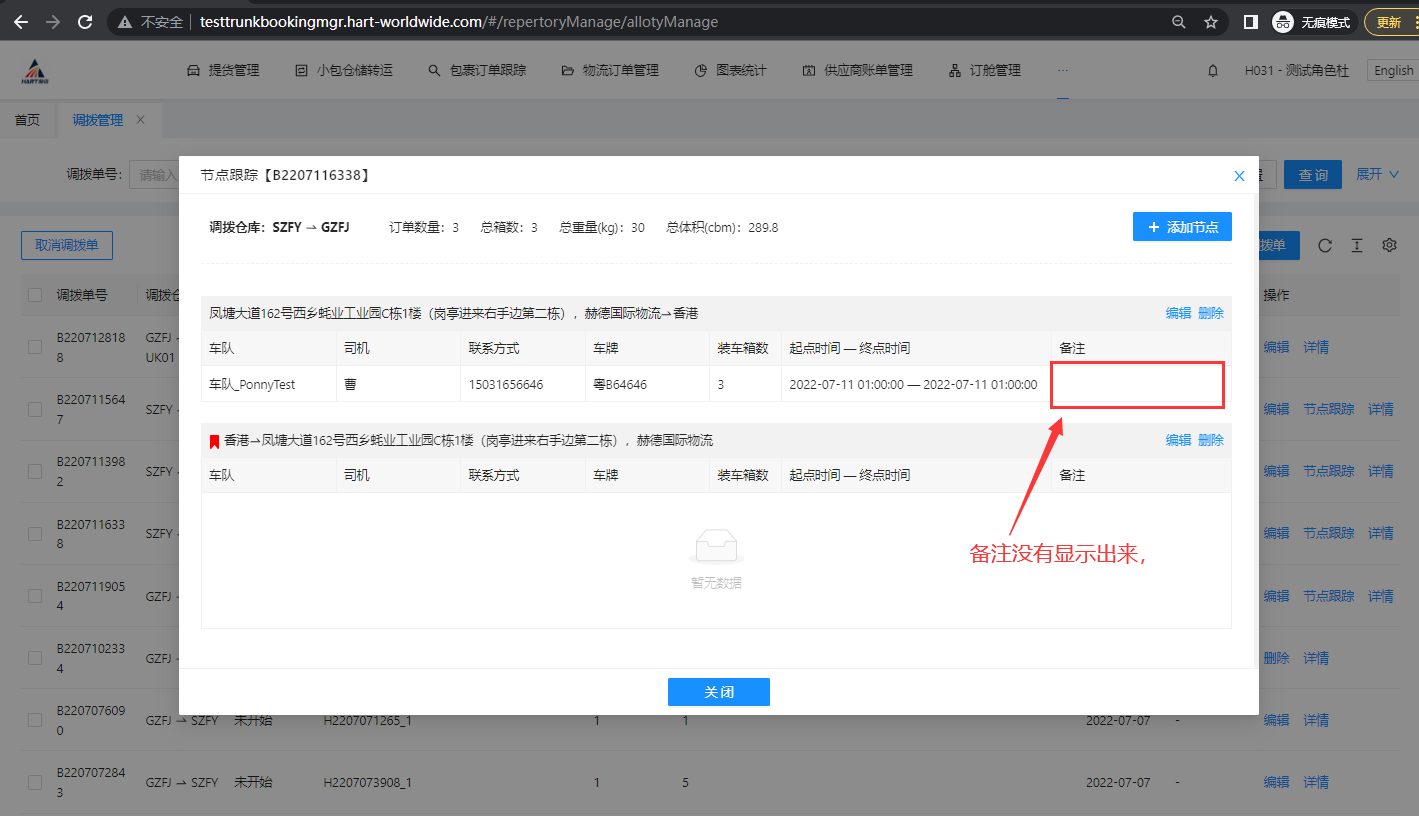This screenshot has height=816, width=1419.
Task: Bookmark this page with the star icon
Action: tap(1211, 22)
